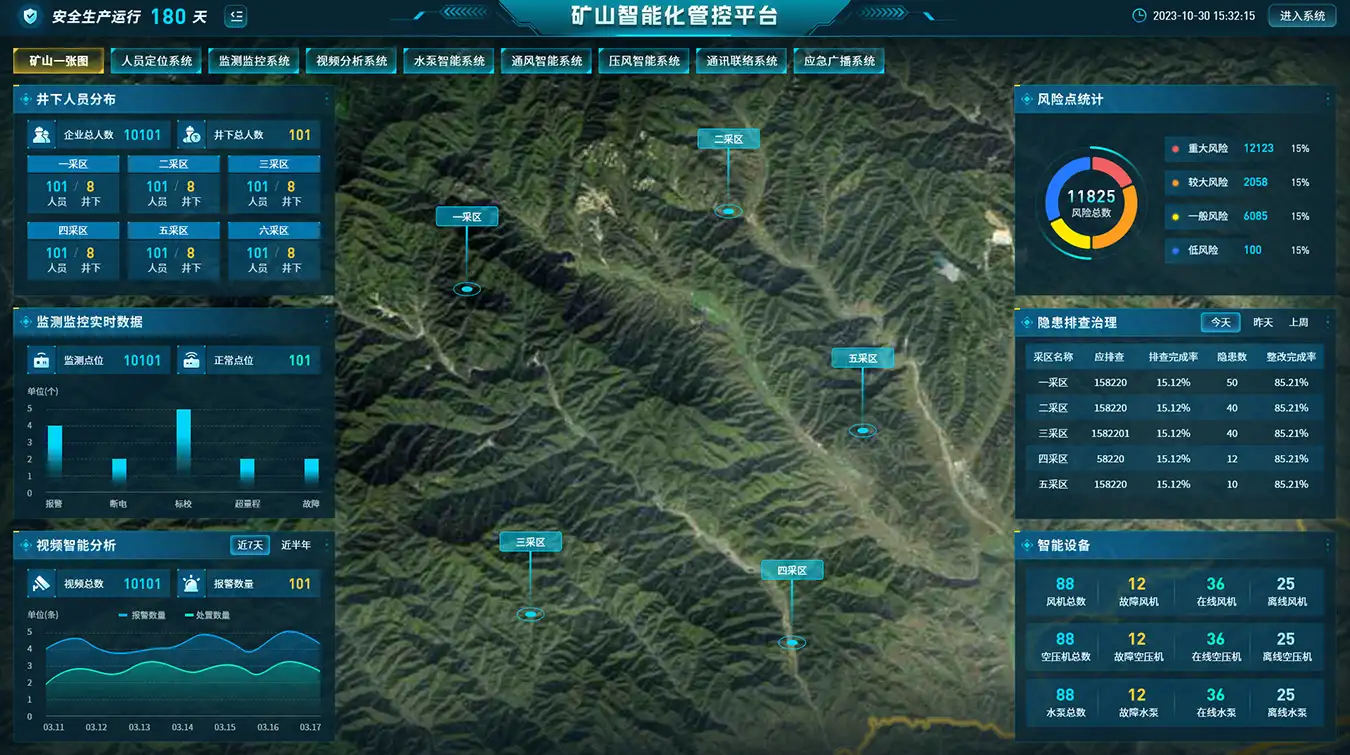Open the 视频智能分析 panel options dots
This screenshot has height=755, width=1350.
pyautogui.click(x=327, y=545)
